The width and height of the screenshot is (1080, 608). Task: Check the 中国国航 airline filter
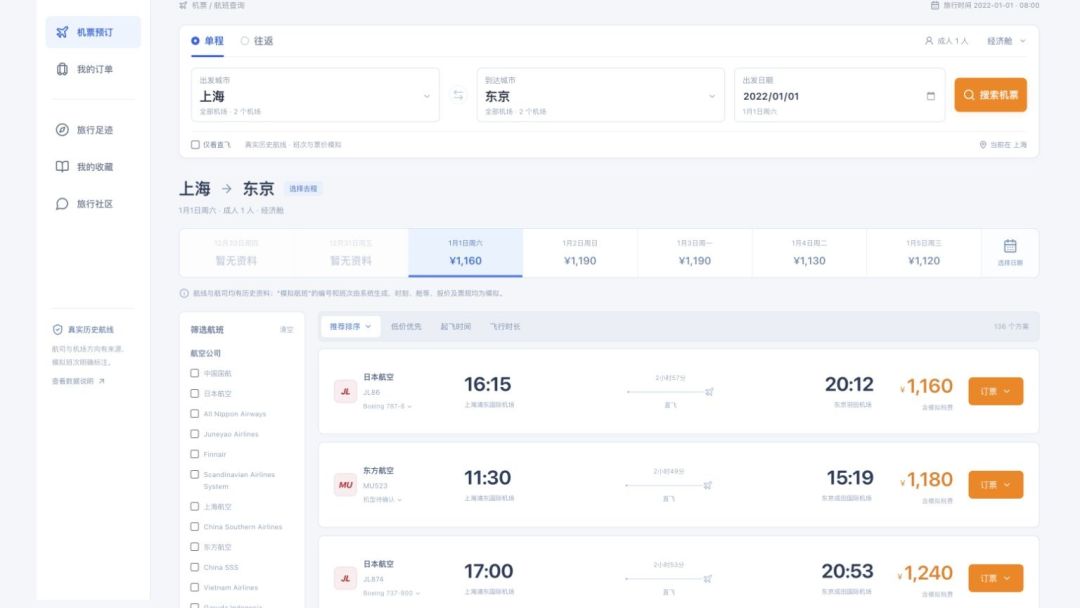point(195,373)
